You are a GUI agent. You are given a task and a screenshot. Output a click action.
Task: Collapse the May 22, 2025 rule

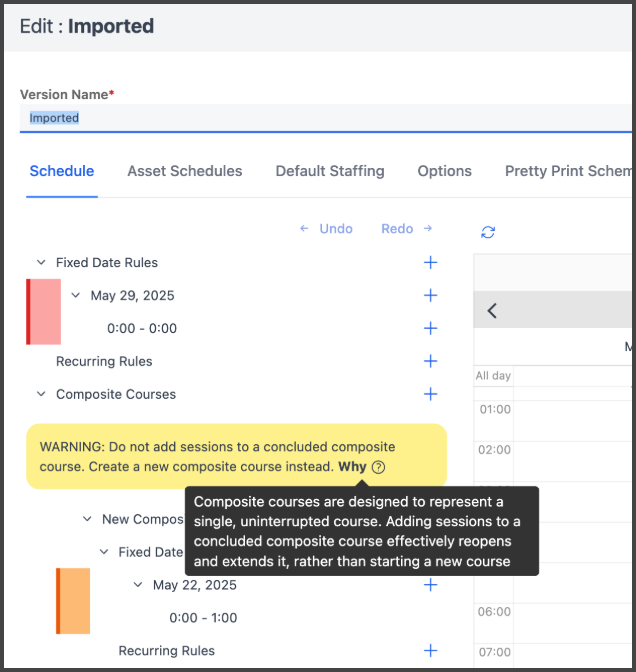pyautogui.click(x=138, y=585)
